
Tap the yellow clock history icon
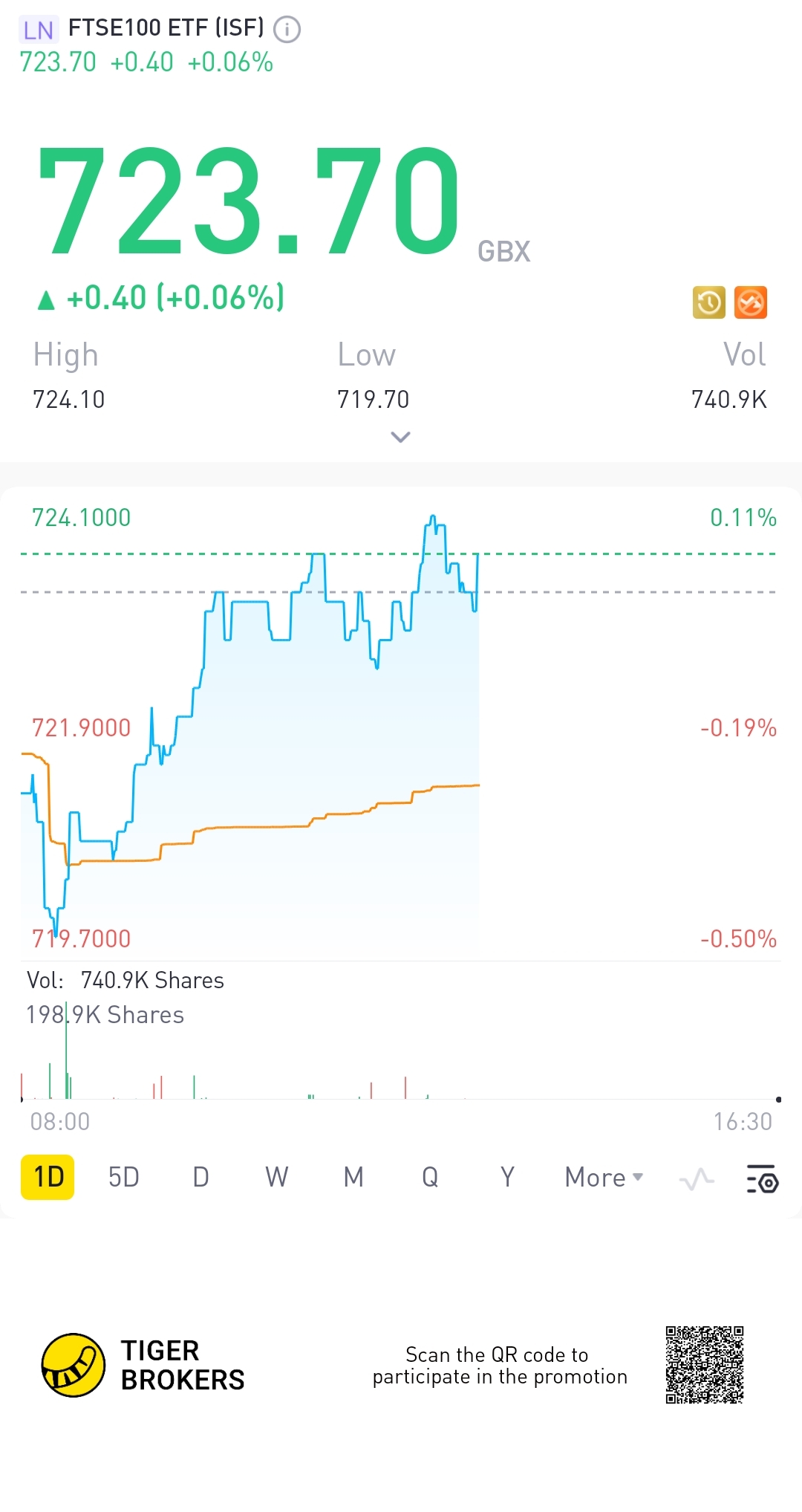[709, 302]
